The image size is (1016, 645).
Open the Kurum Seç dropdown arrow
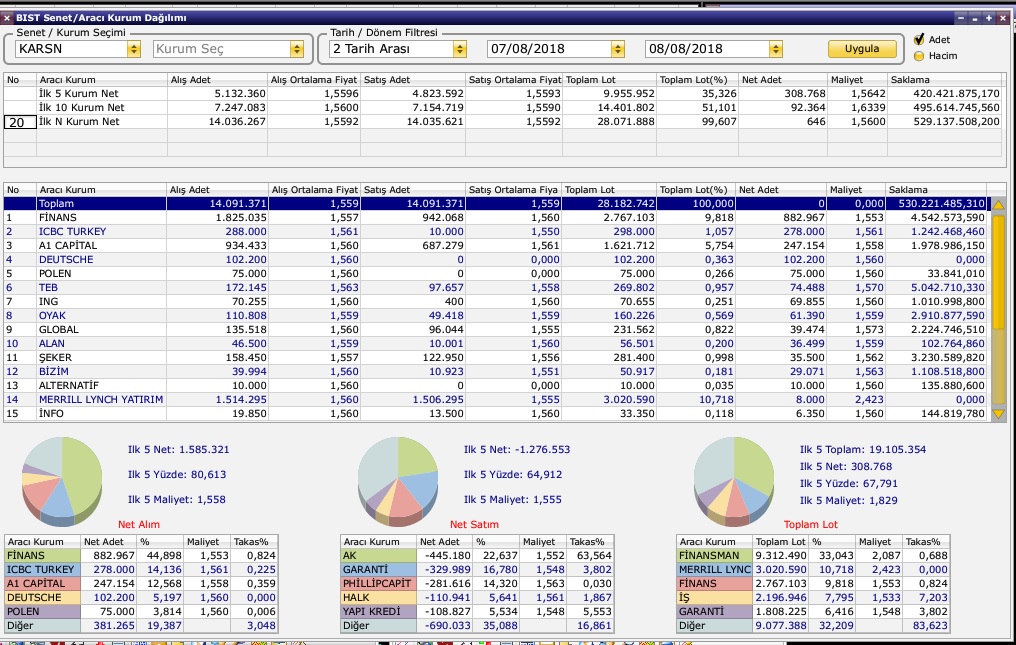point(297,49)
